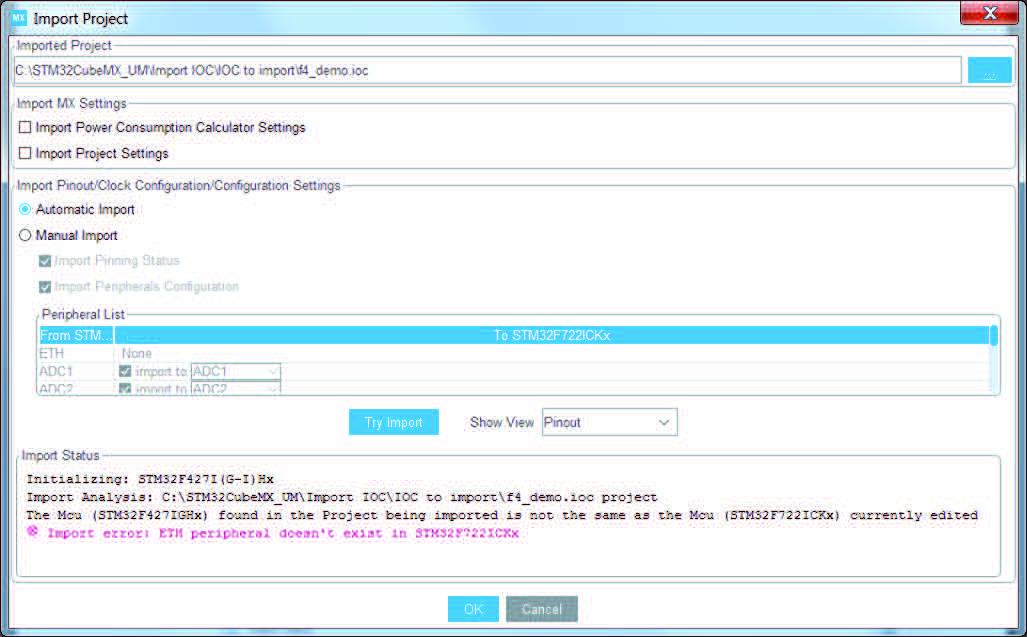
Task: Choose the Manual Import radio button
Action: click(x=25, y=235)
